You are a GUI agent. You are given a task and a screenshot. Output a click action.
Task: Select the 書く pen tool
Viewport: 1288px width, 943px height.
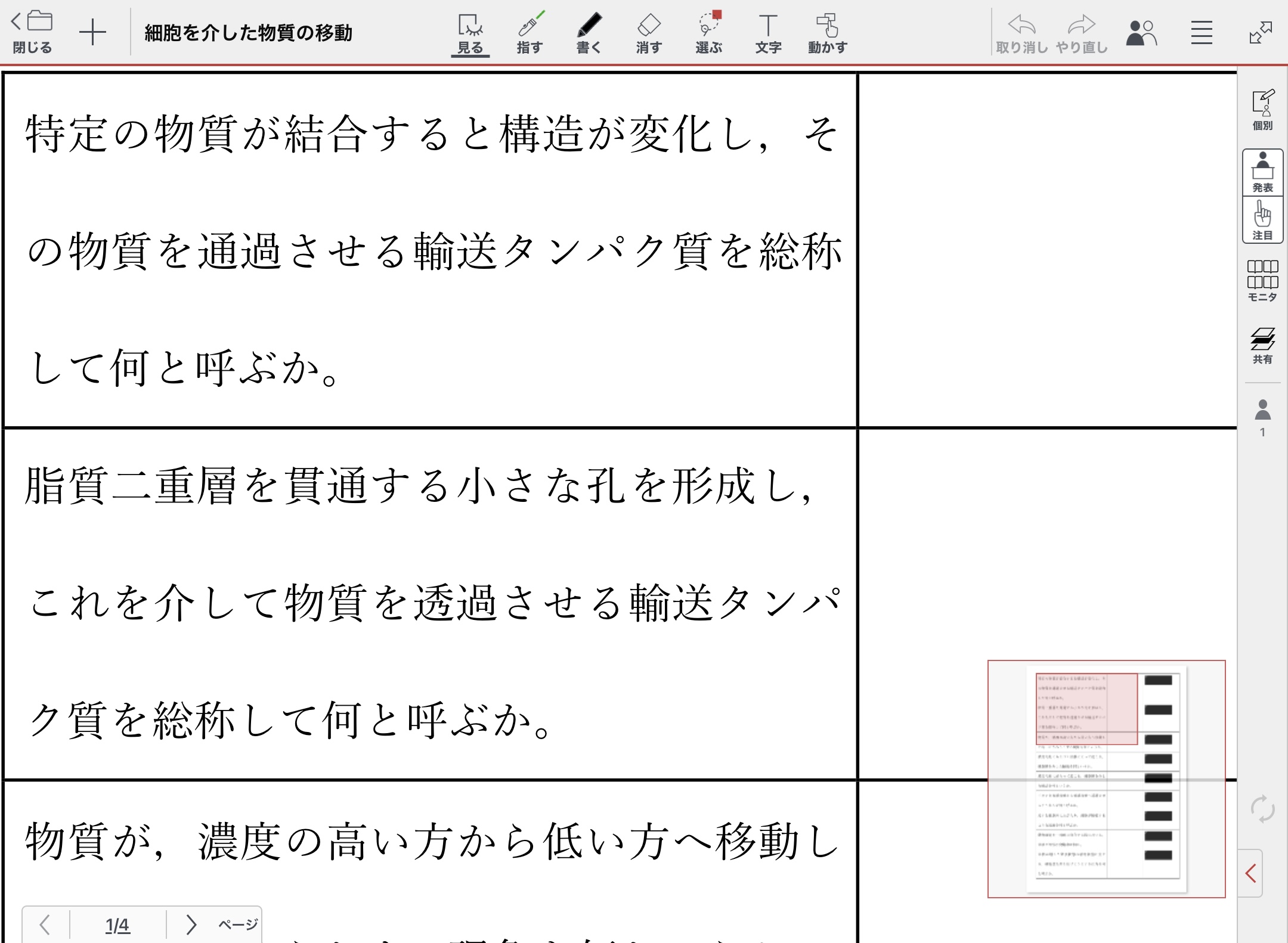click(589, 33)
